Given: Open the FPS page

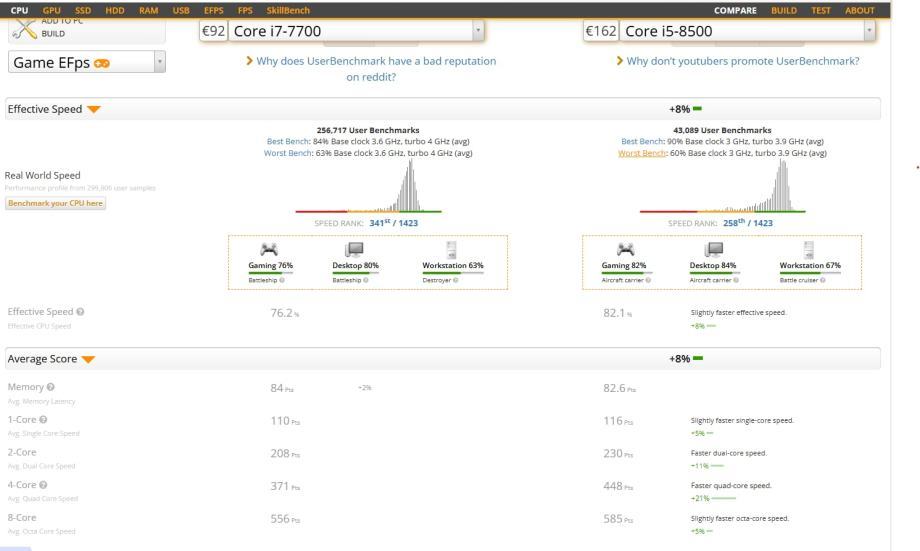Looking at the screenshot, I should 245,10.
